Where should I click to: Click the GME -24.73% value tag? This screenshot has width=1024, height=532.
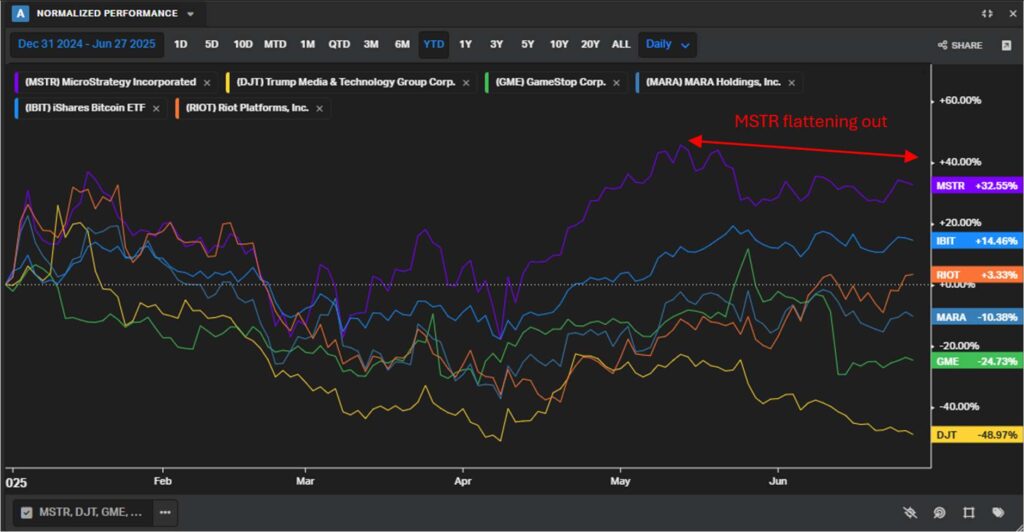(x=976, y=361)
